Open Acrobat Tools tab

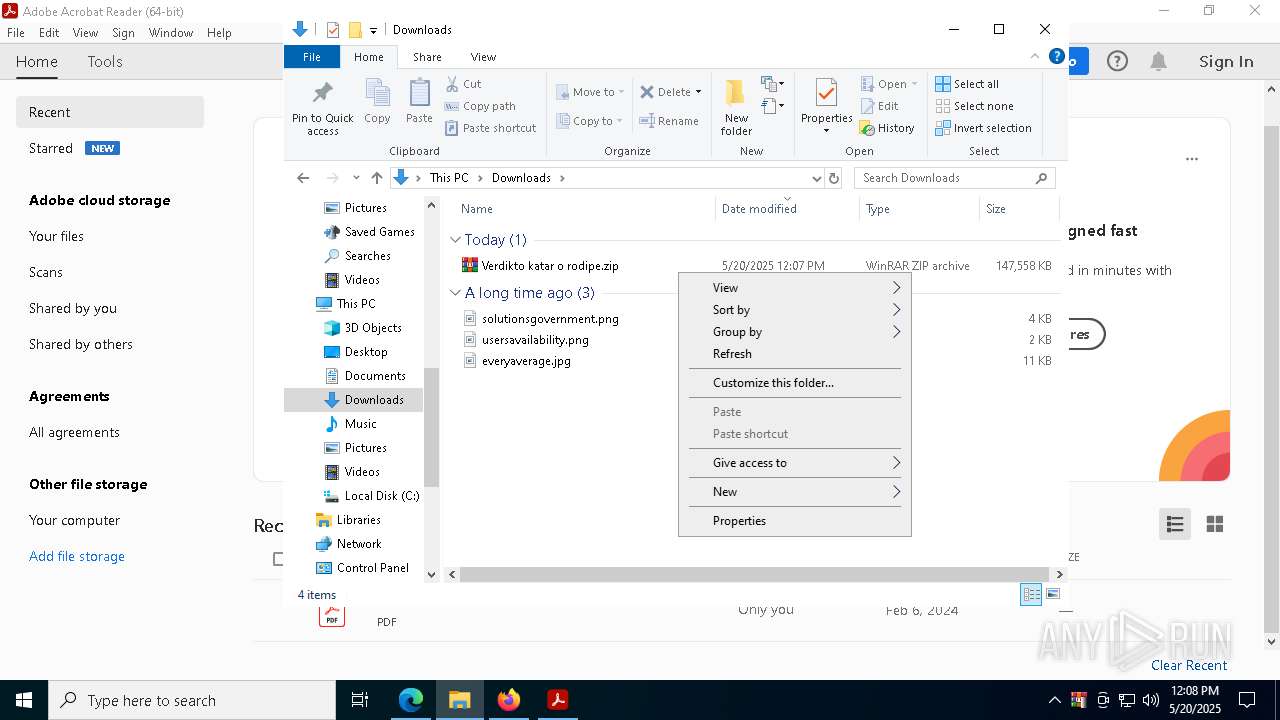point(105,62)
